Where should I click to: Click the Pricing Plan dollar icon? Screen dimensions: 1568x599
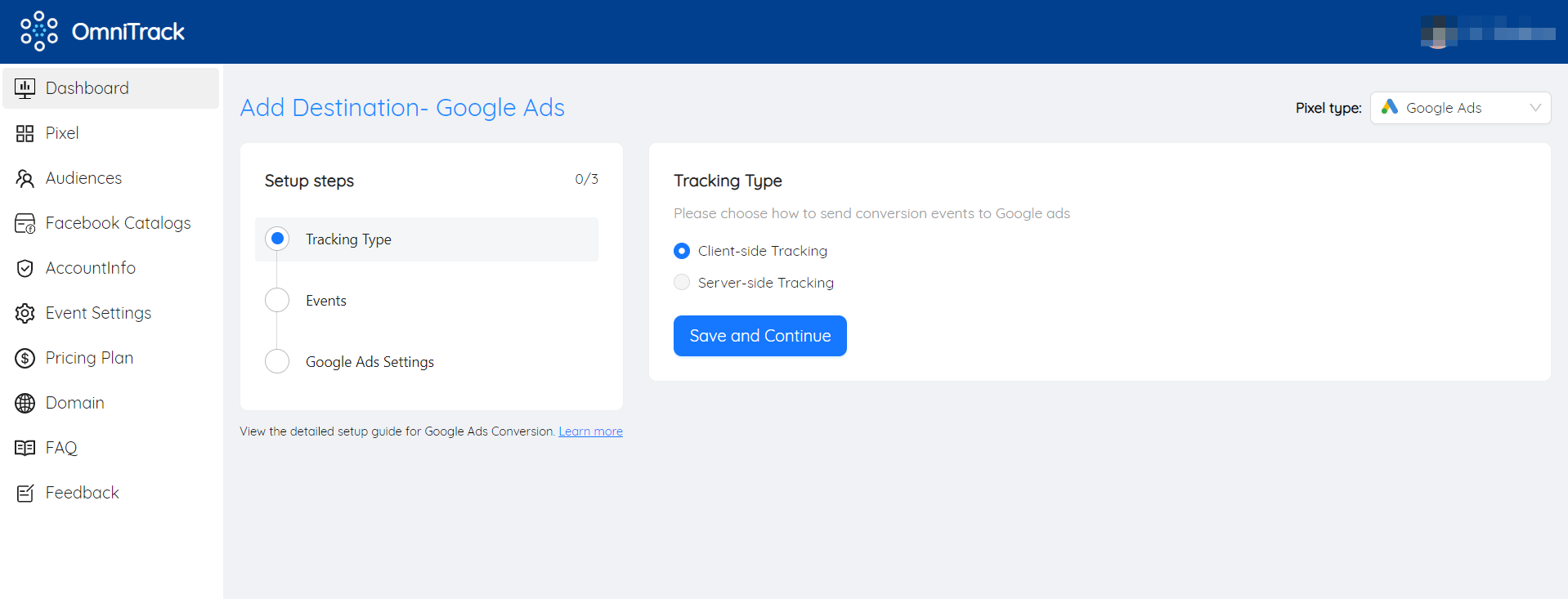click(25, 358)
